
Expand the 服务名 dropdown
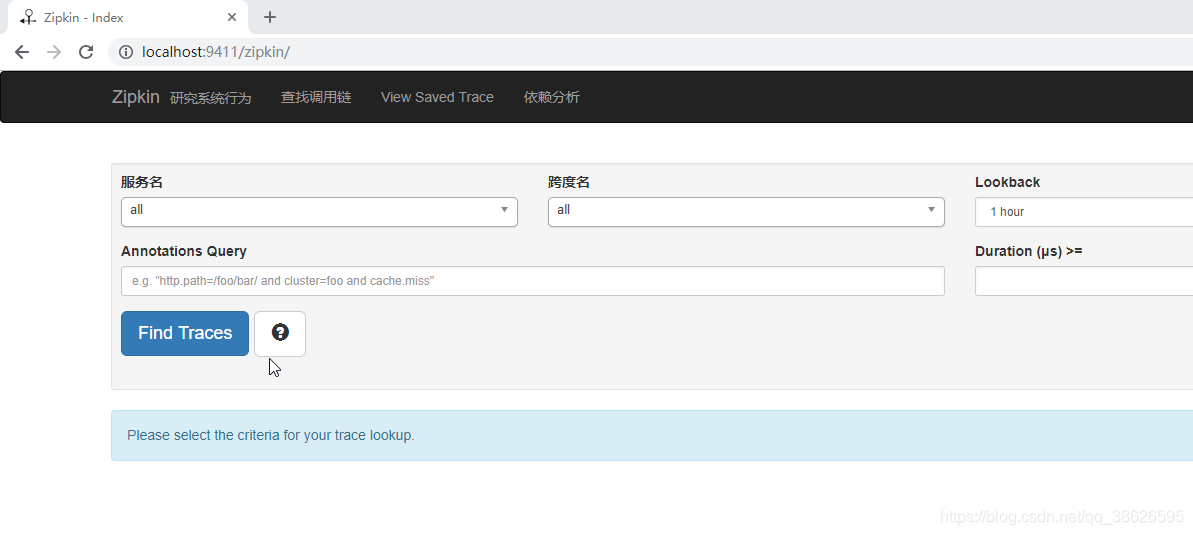320,212
